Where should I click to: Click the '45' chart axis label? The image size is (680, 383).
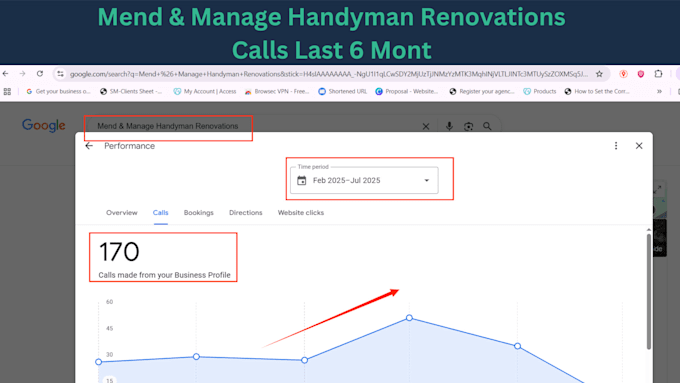click(109, 328)
